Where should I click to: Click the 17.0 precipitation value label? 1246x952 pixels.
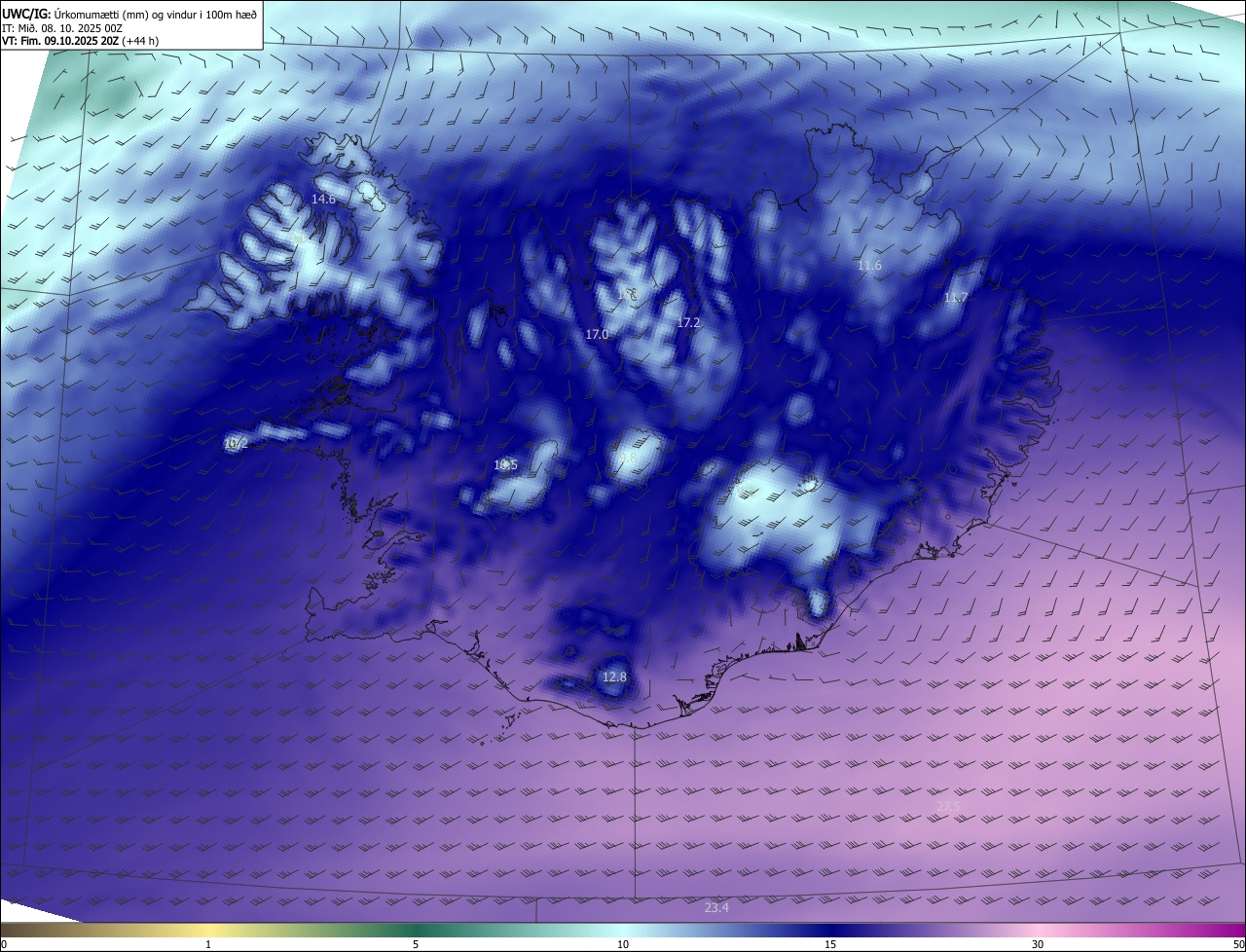pos(597,334)
